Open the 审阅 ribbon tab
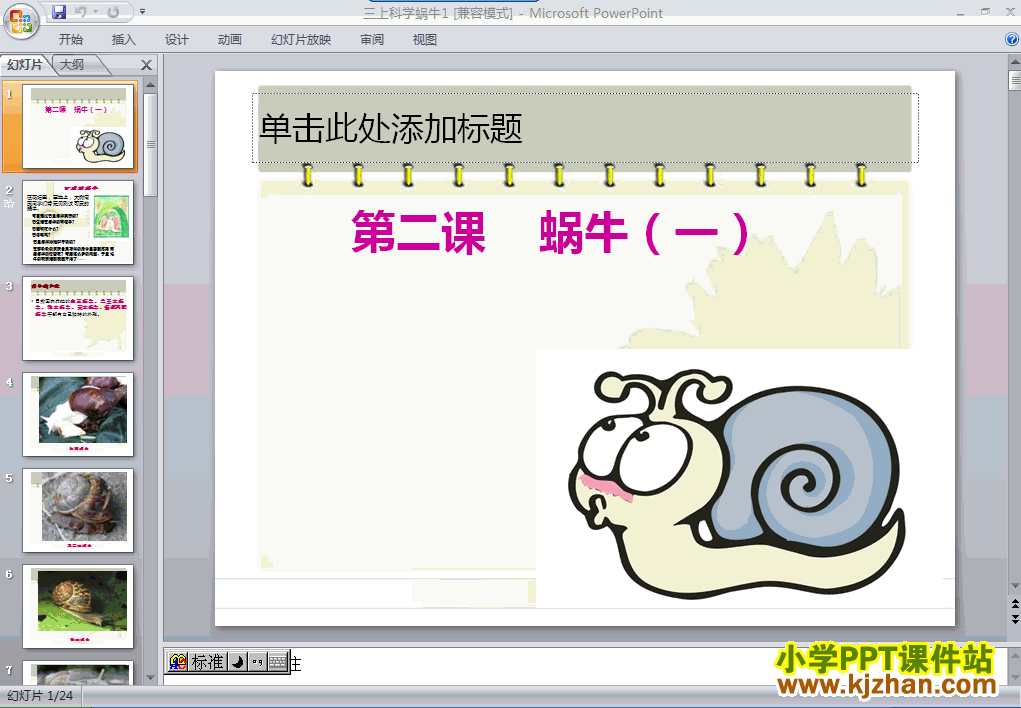This screenshot has width=1021, height=708. [372, 40]
